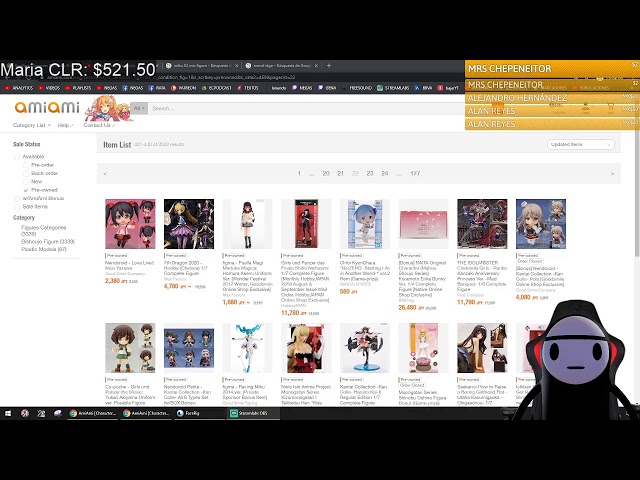Open Nendoroid Love Live Nico Yazawa thumbnail

pyautogui.click(x=130, y=224)
